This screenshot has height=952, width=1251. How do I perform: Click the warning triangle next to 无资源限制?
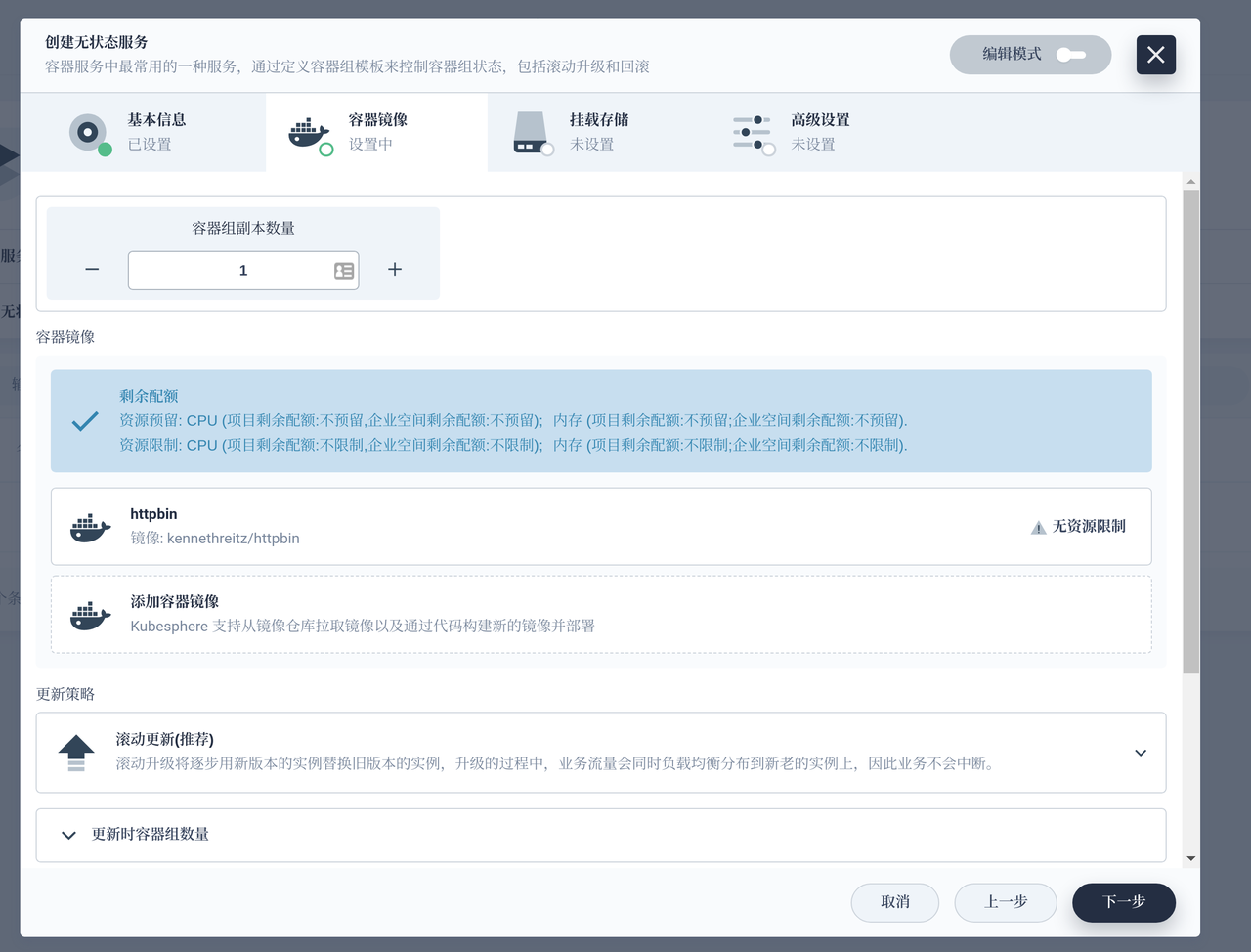coord(1038,528)
